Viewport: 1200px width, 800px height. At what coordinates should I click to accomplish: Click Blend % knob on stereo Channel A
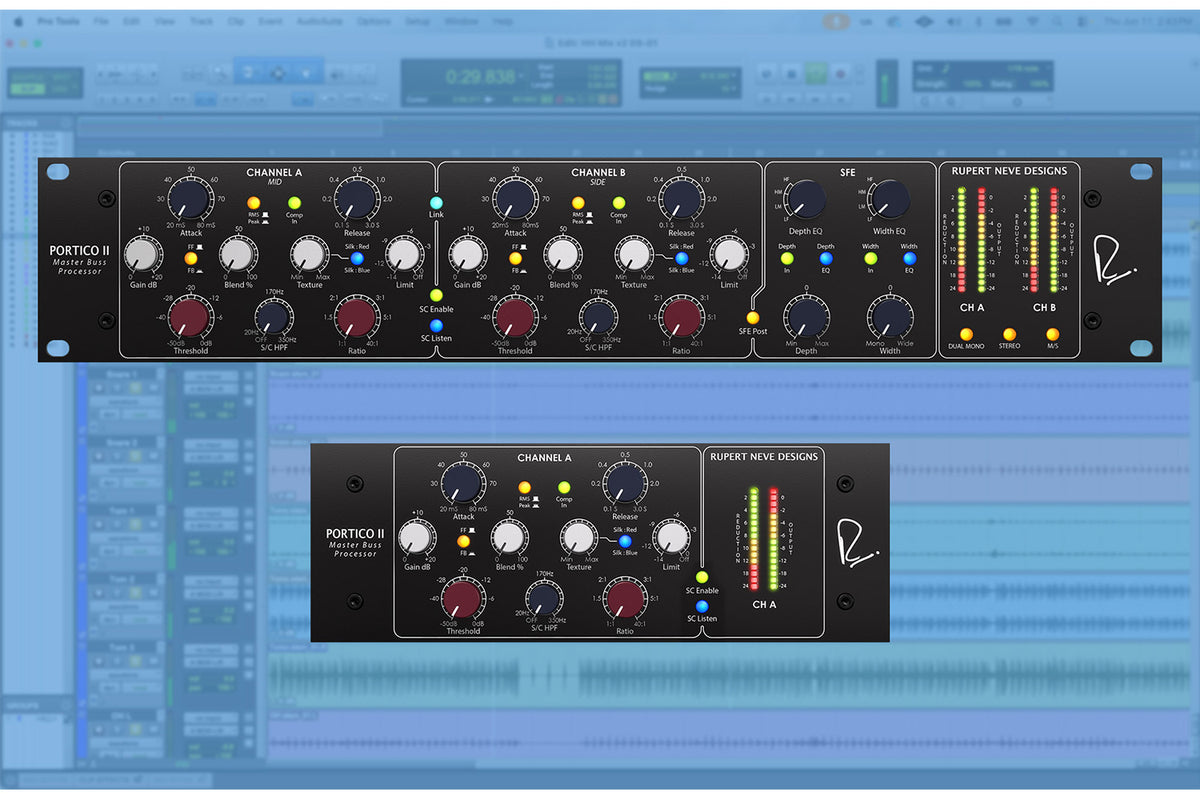coord(238,254)
